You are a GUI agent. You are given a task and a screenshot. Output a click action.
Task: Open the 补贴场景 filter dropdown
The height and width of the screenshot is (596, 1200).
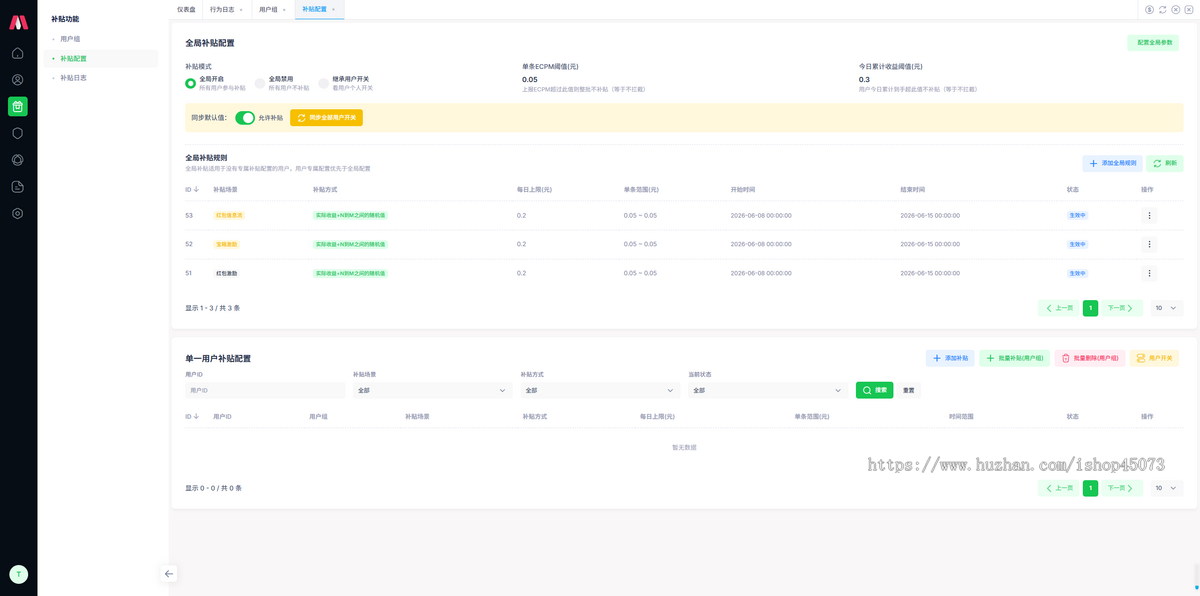coord(433,390)
